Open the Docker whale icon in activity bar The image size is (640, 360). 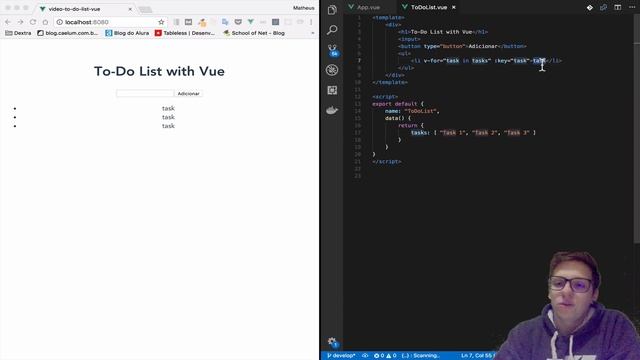click(332, 110)
